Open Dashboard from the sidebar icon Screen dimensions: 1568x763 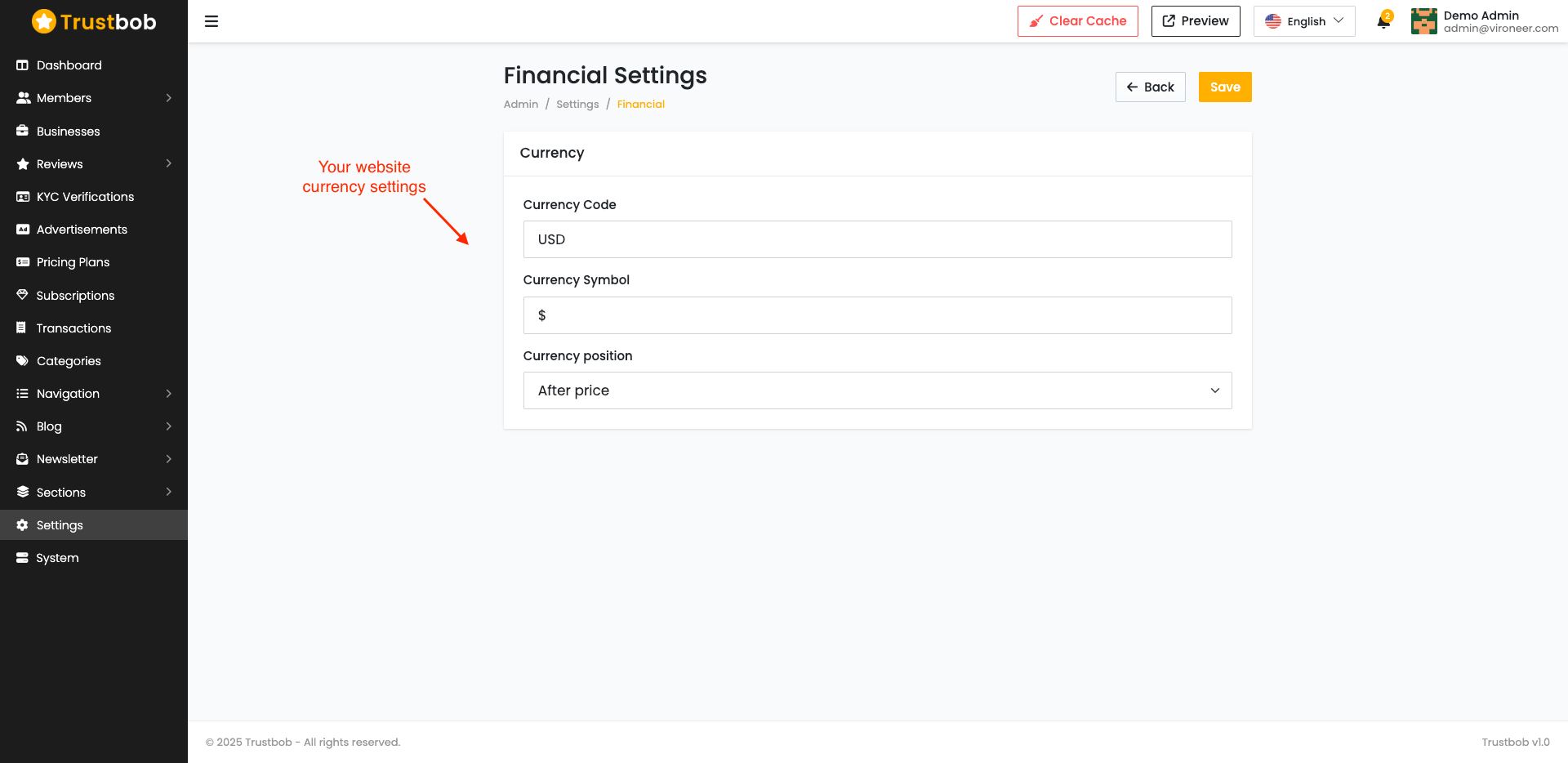[x=23, y=65]
